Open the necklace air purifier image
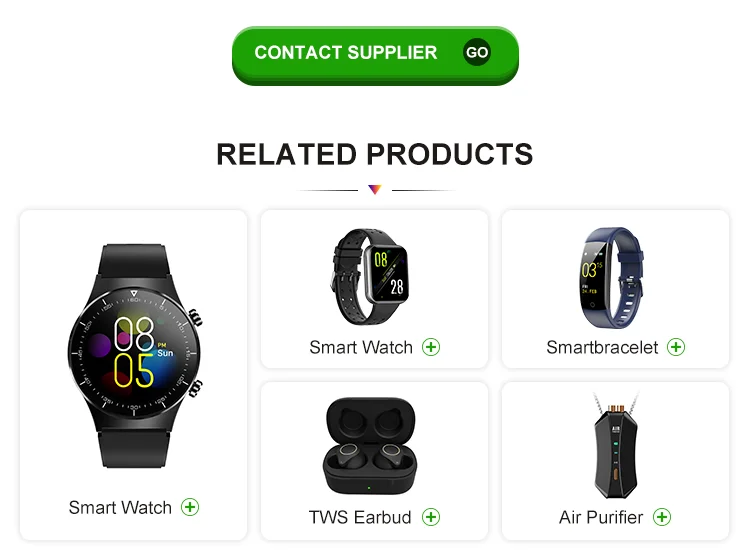The image size is (750, 555). (616, 445)
